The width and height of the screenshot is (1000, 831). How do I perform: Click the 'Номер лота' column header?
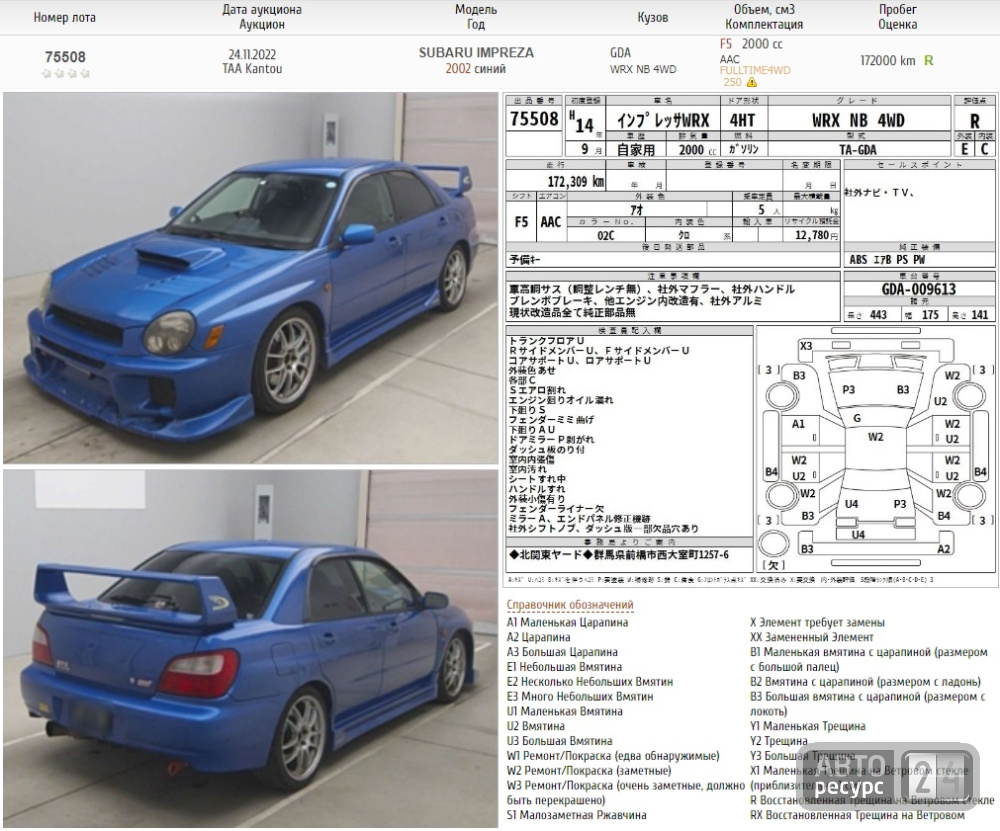(64, 18)
